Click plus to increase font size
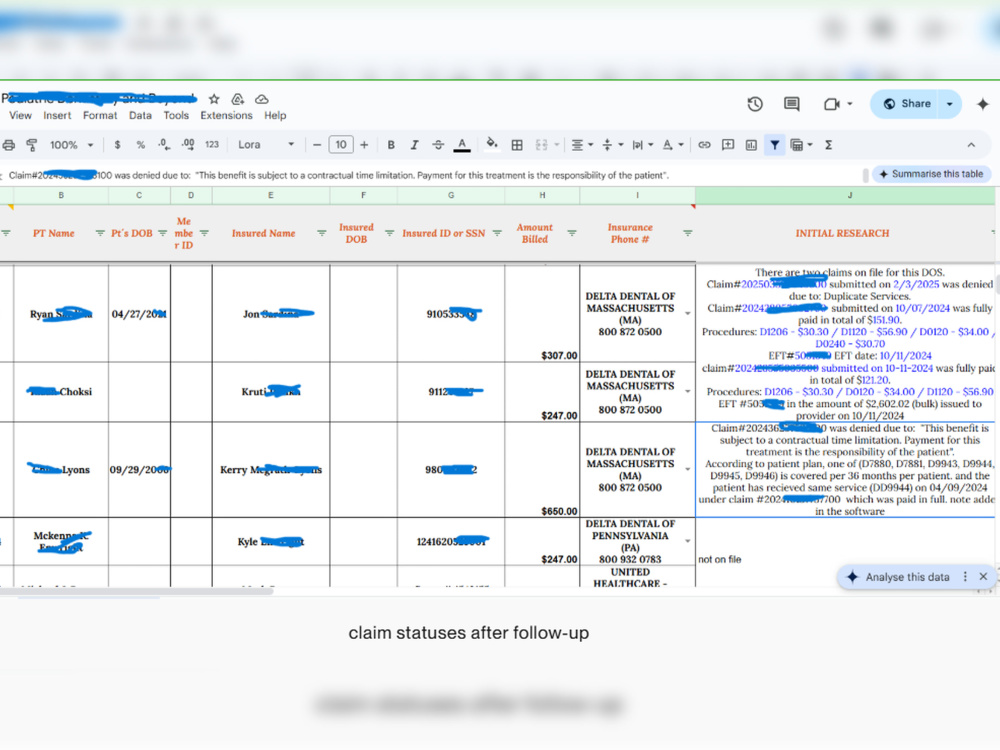Viewport: 1000px width, 750px height. pos(364,145)
